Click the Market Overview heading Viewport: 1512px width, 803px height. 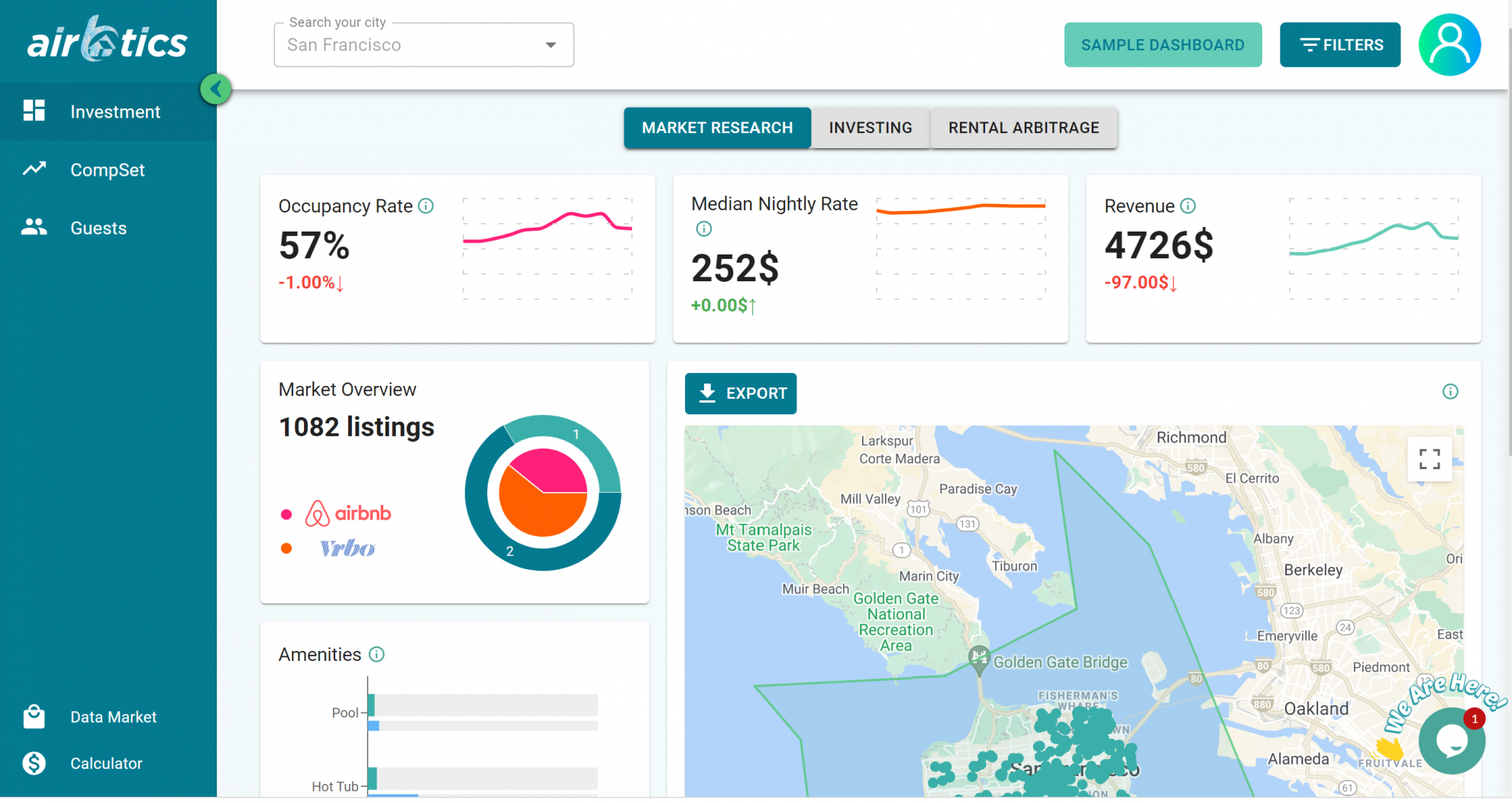[x=347, y=390]
